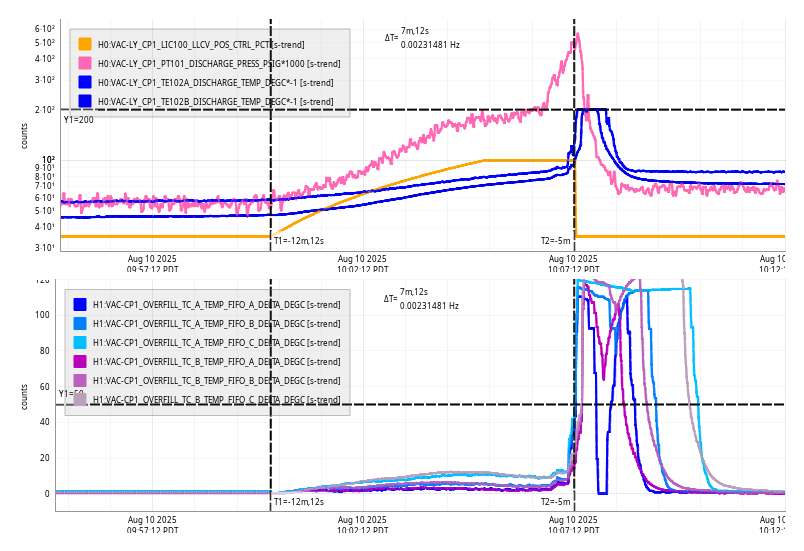Click the T1=-12m,12s cursor label in top plot
This screenshot has width=804, height=551.
click(298, 241)
